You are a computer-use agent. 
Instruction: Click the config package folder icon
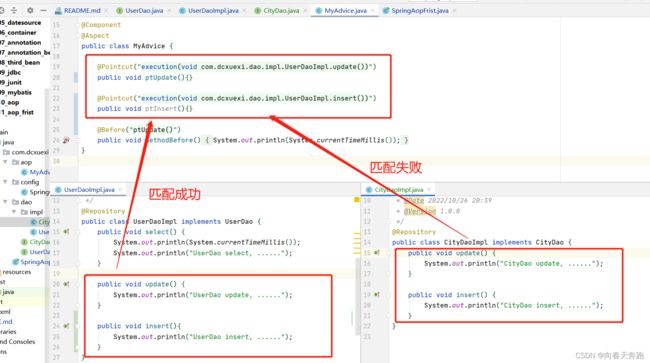tap(15, 182)
